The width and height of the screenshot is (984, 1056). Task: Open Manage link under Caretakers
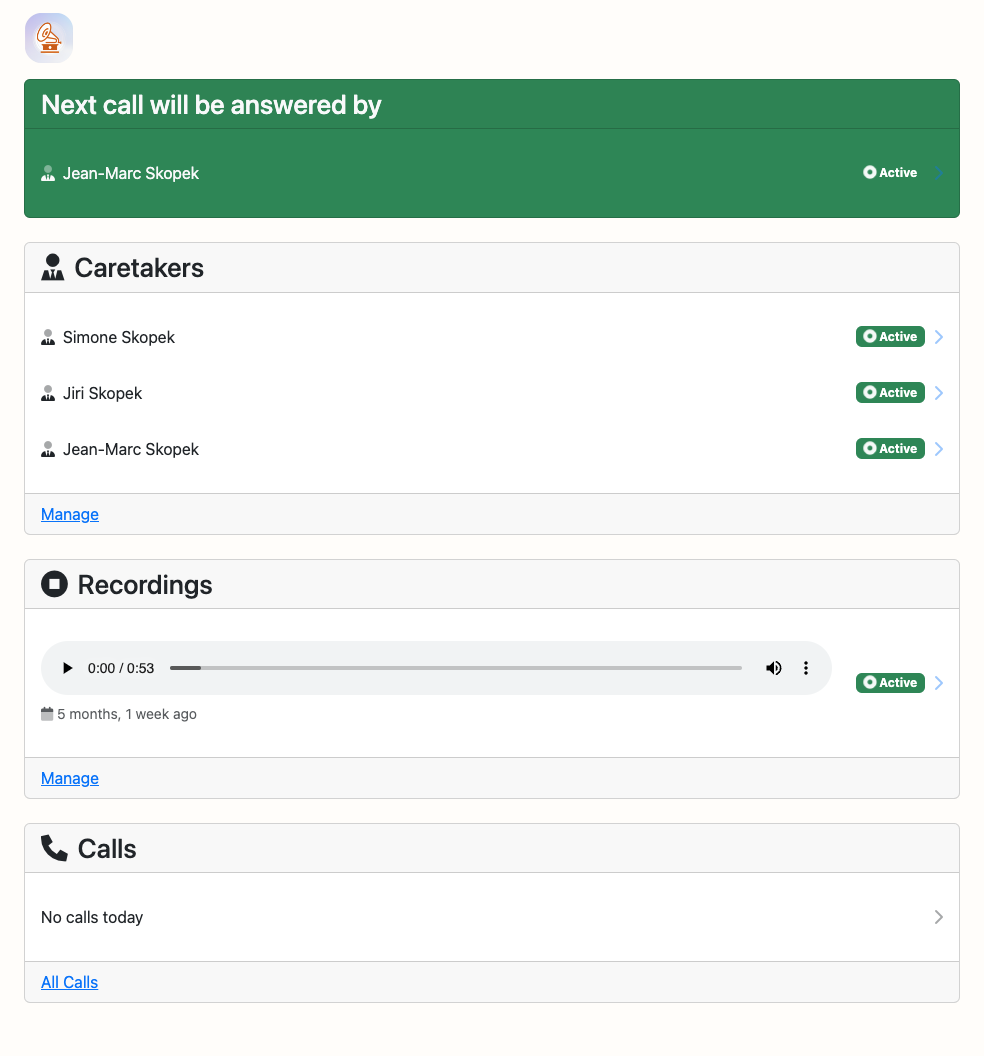tap(70, 515)
